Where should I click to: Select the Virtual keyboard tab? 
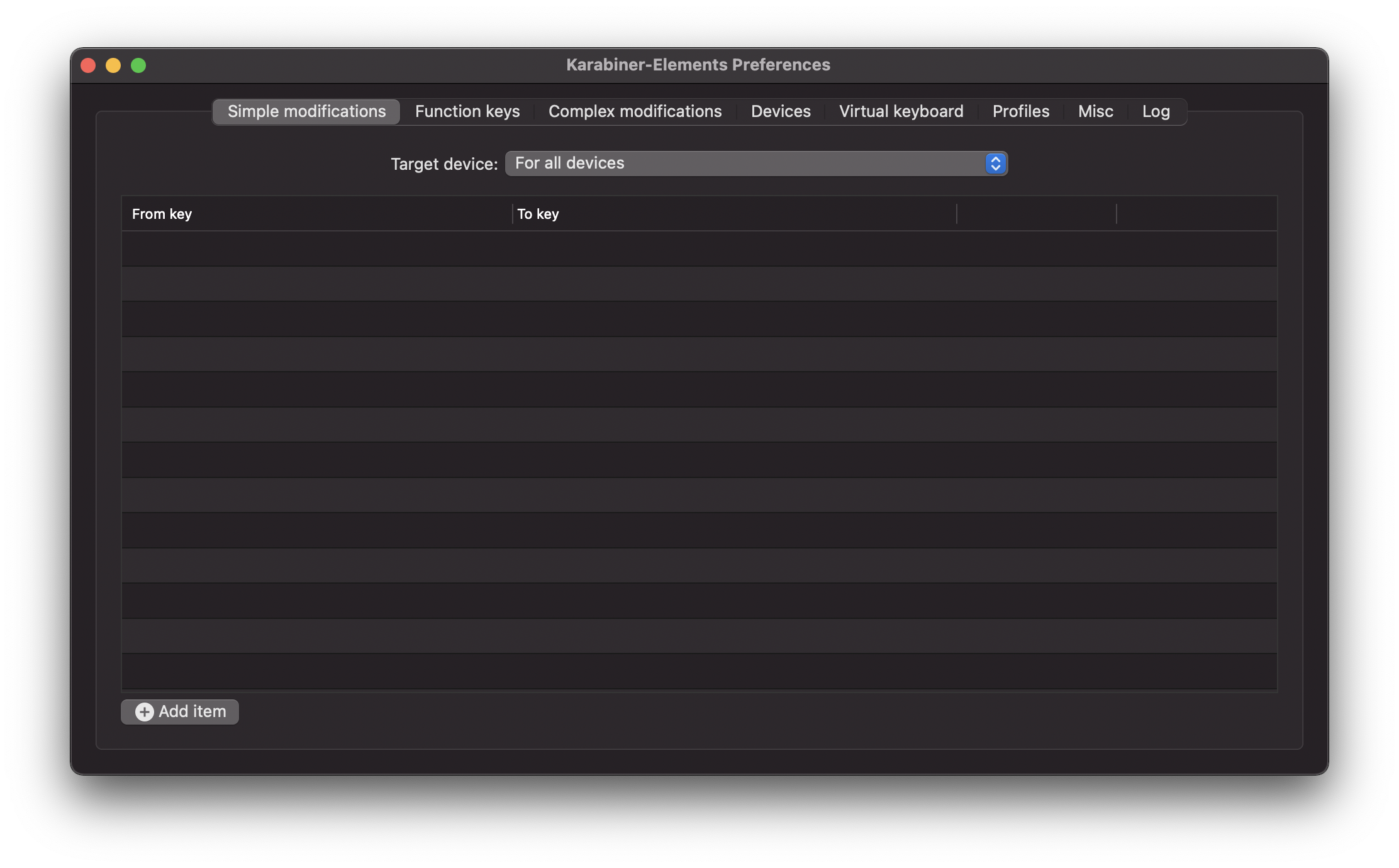click(901, 111)
